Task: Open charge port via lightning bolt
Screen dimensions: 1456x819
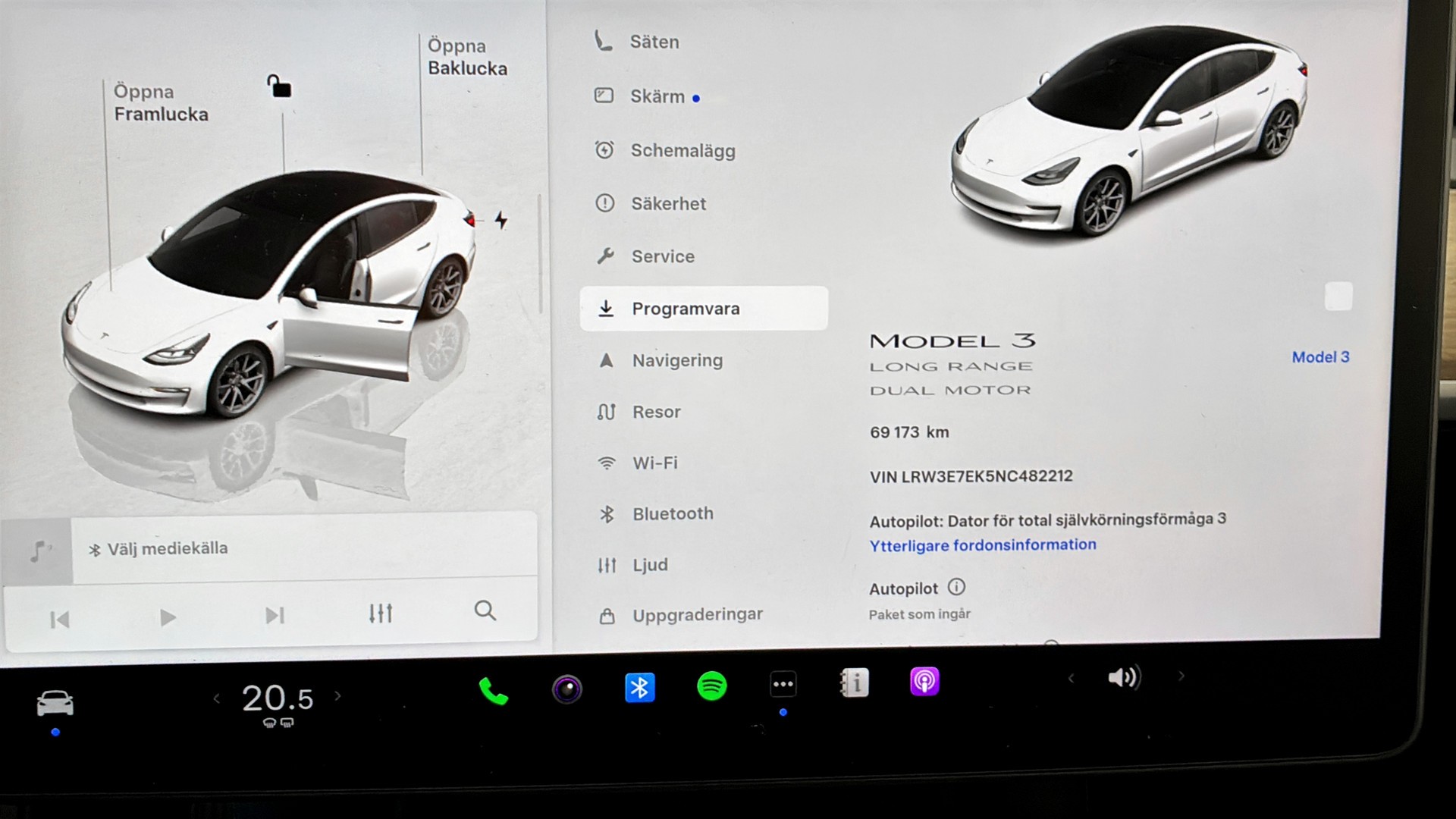Action: (x=500, y=220)
